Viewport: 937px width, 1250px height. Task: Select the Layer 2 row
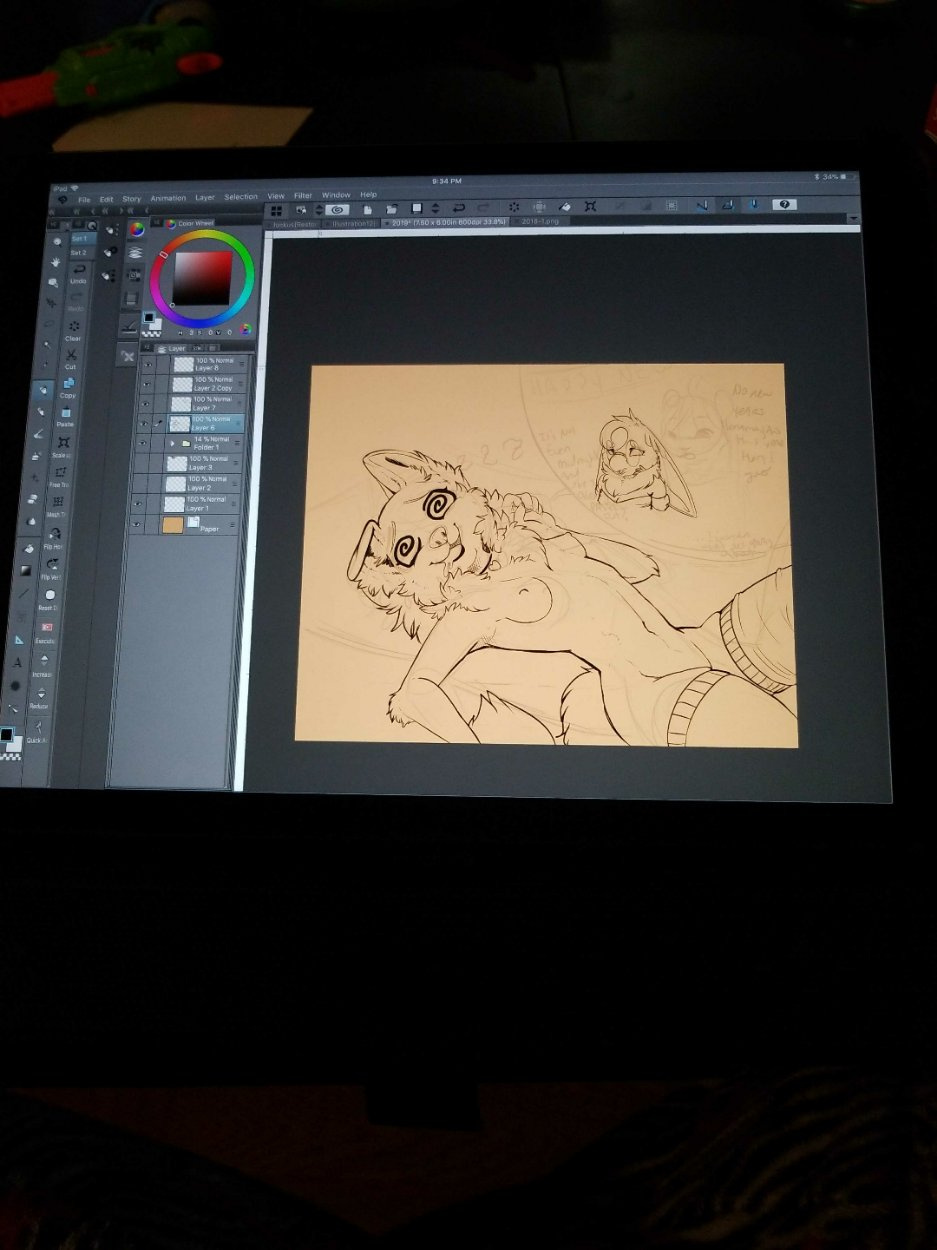[x=187, y=484]
